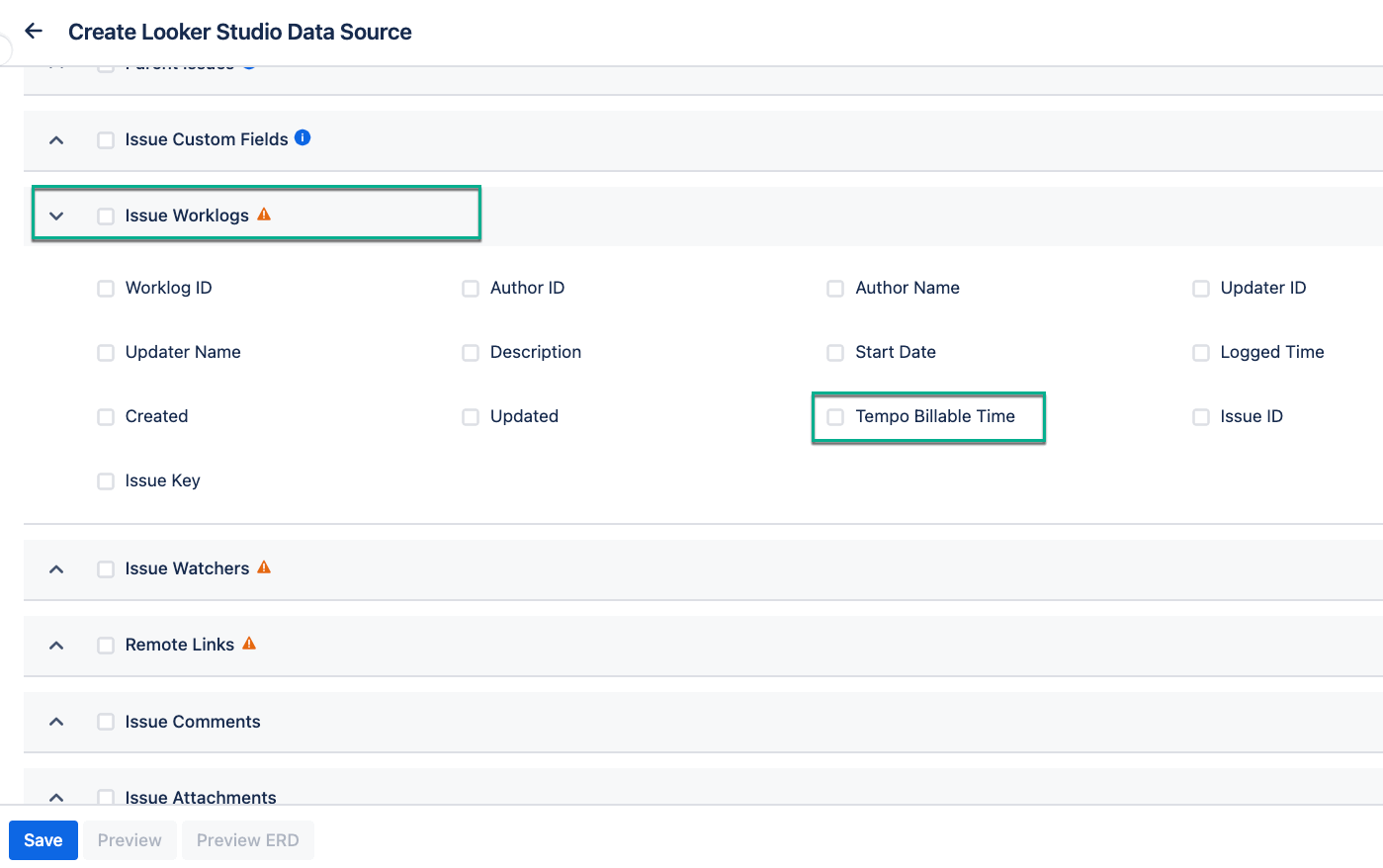Viewport: 1383px width, 868px height.
Task: Click warning icon beside Issue Watchers
Action: pyautogui.click(x=264, y=567)
